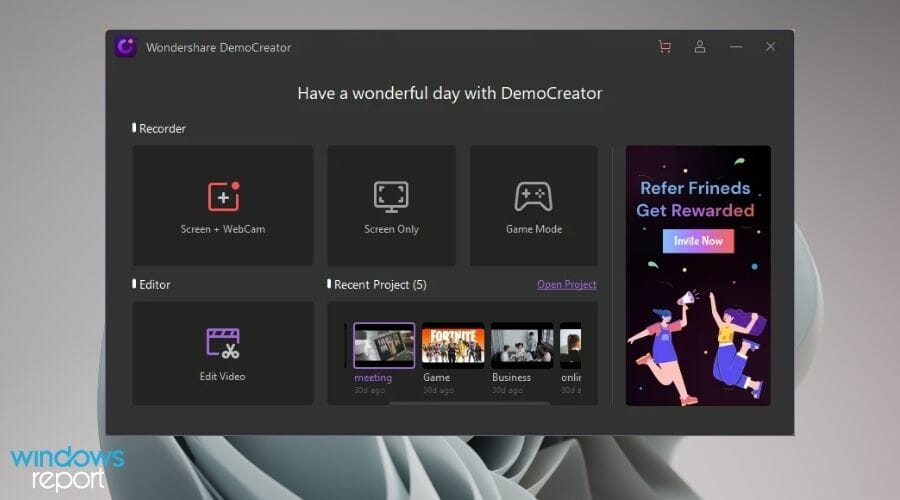Minimize the DemoCreator window
Screen dimensions: 900x500
pyautogui.click(x=736, y=46)
